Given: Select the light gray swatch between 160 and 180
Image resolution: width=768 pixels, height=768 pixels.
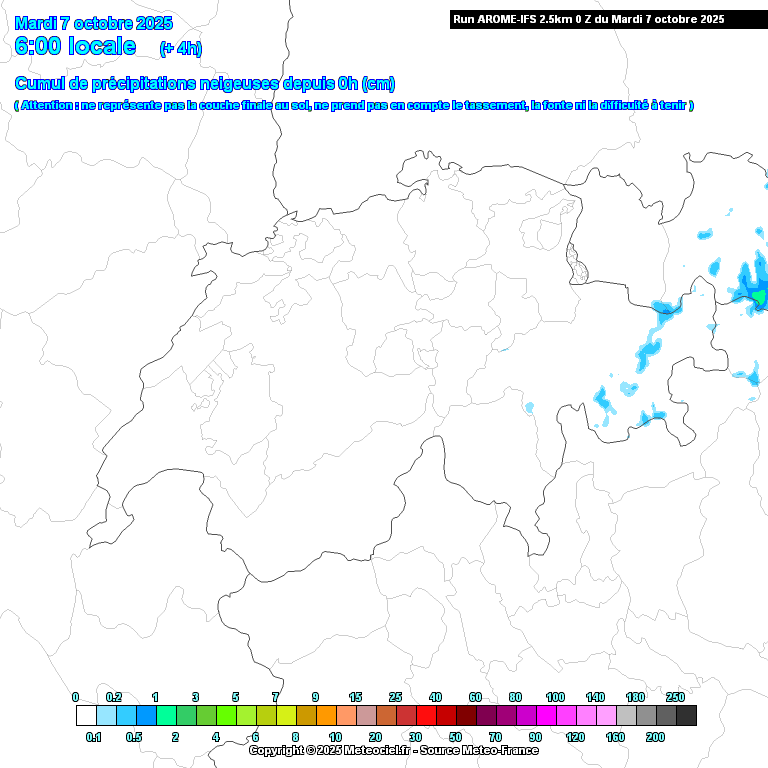Looking at the screenshot, I should (x=626, y=716).
